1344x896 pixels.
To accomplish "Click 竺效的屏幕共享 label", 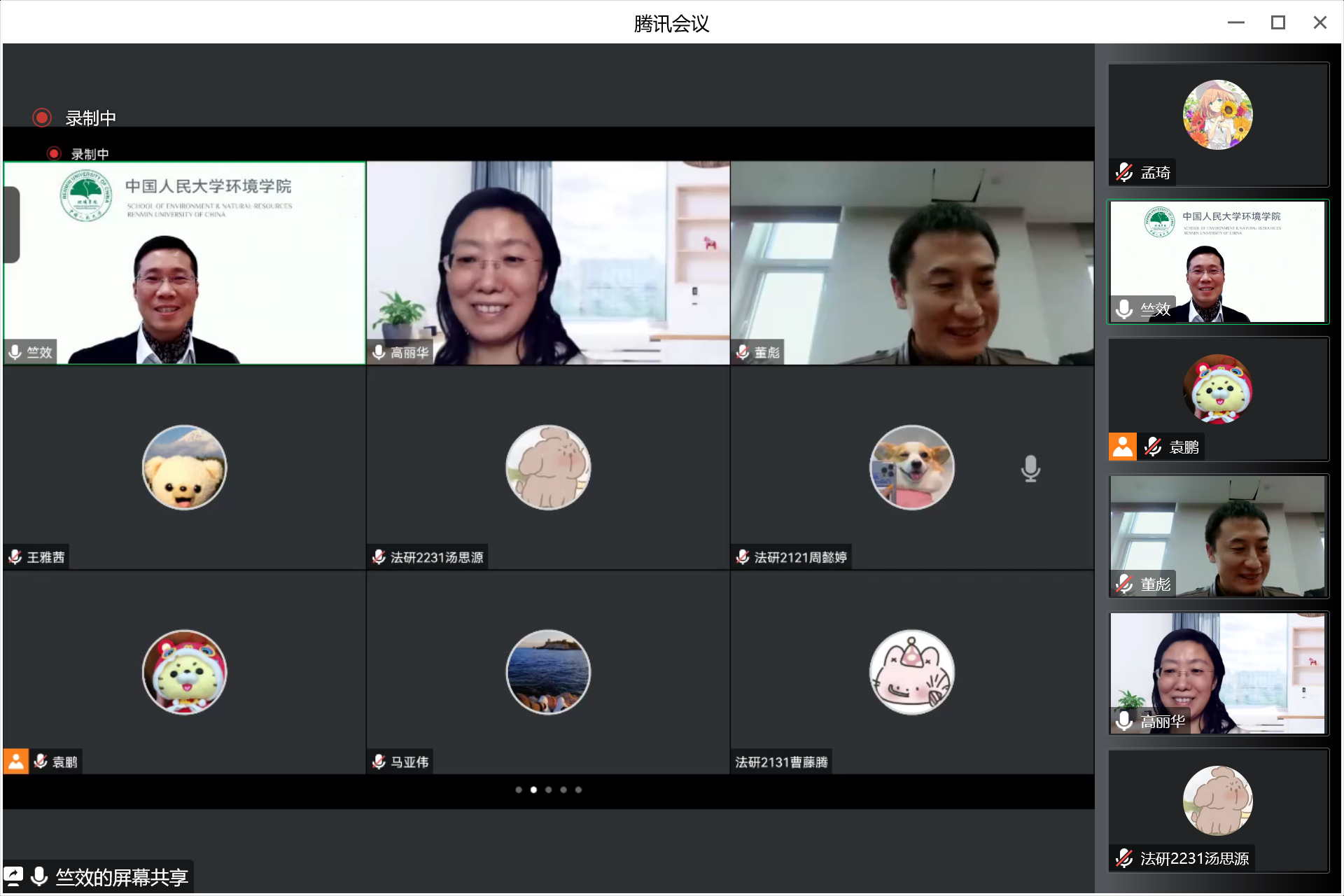I will 122,876.
